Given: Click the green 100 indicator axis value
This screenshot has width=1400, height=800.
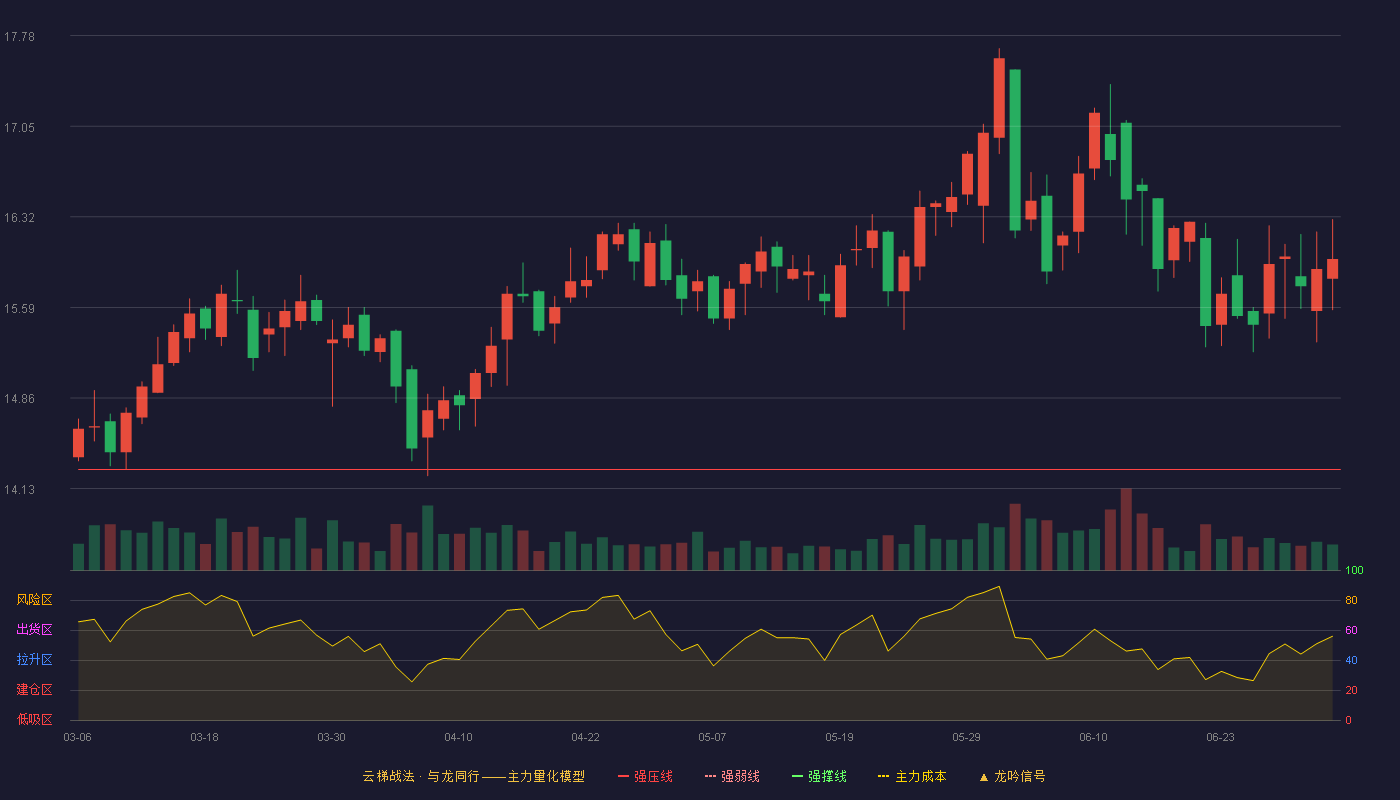Looking at the screenshot, I should pyautogui.click(x=1354, y=571).
